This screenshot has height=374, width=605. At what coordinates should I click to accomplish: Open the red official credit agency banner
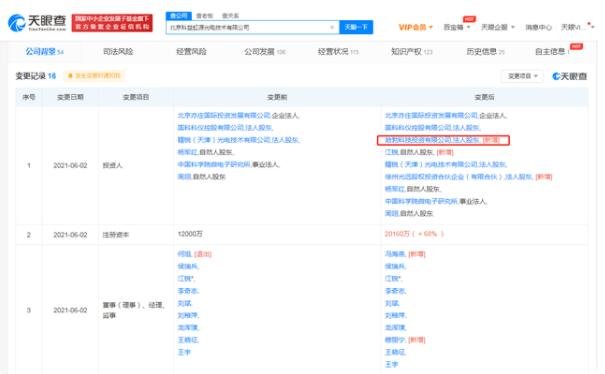coord(112,23)
